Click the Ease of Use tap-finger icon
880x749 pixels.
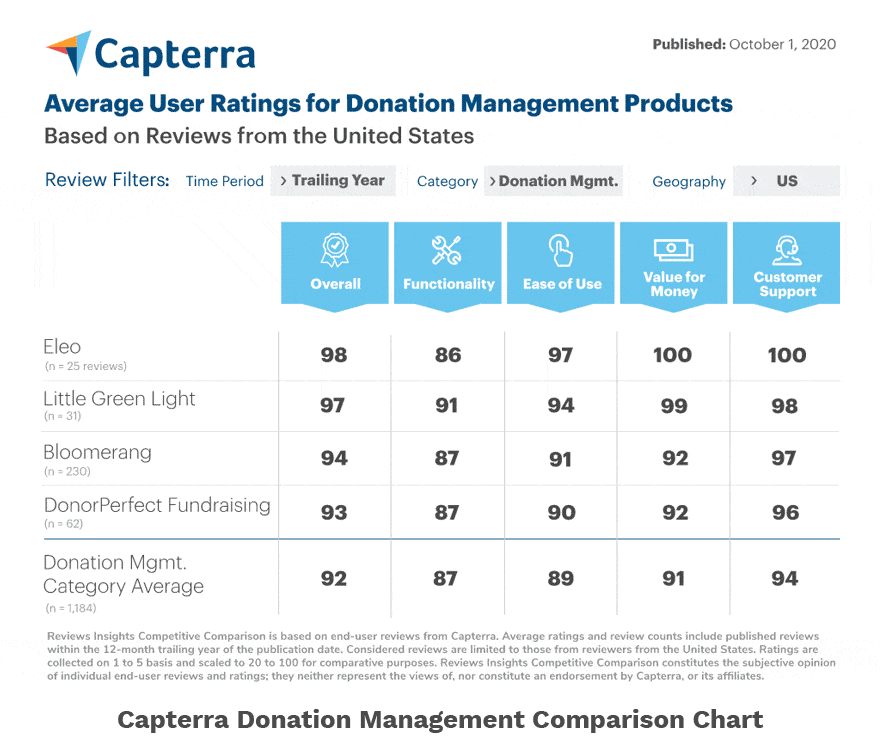click(x=561, y=250)
